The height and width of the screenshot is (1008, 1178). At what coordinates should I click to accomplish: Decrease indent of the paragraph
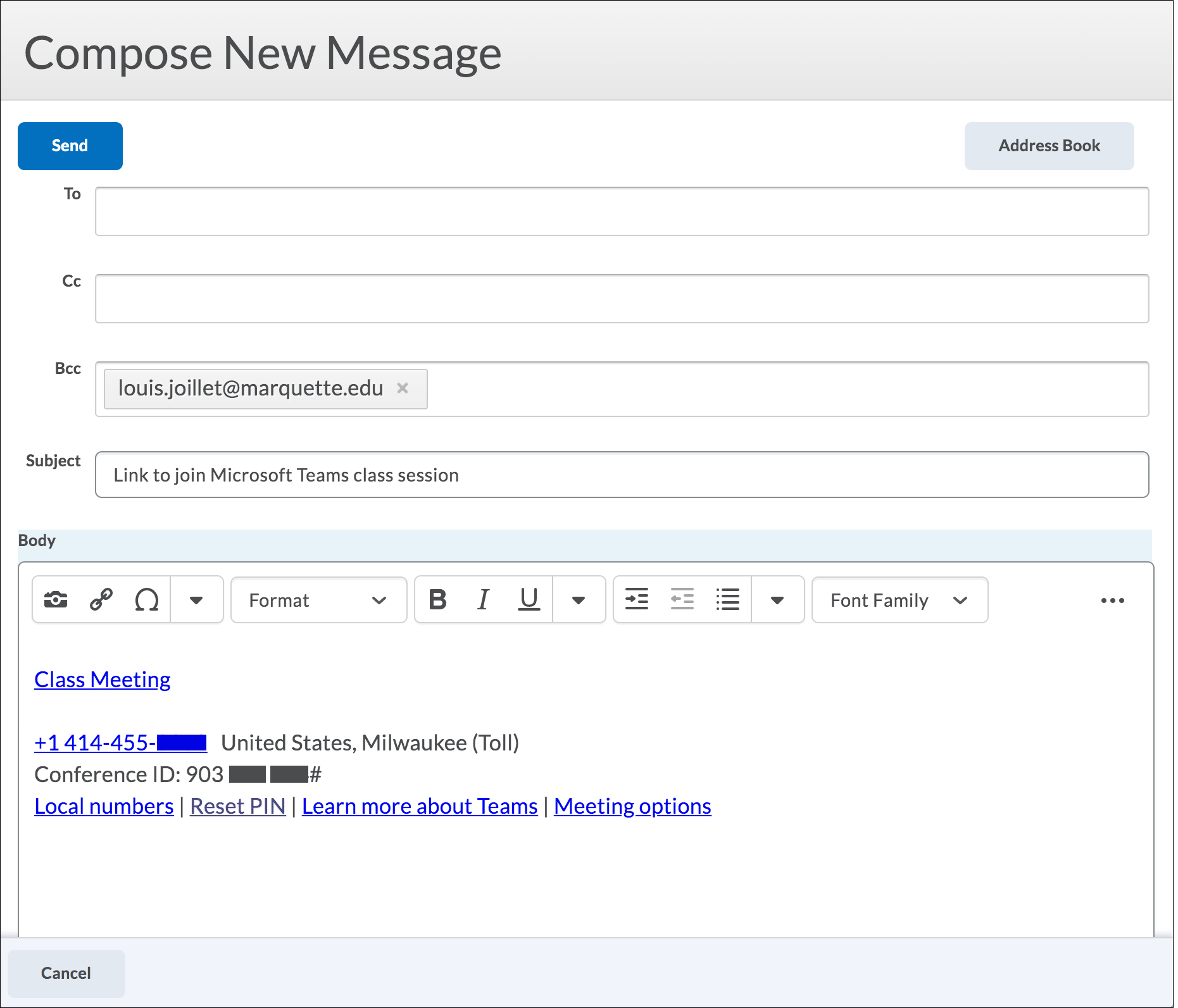point(682,599)
